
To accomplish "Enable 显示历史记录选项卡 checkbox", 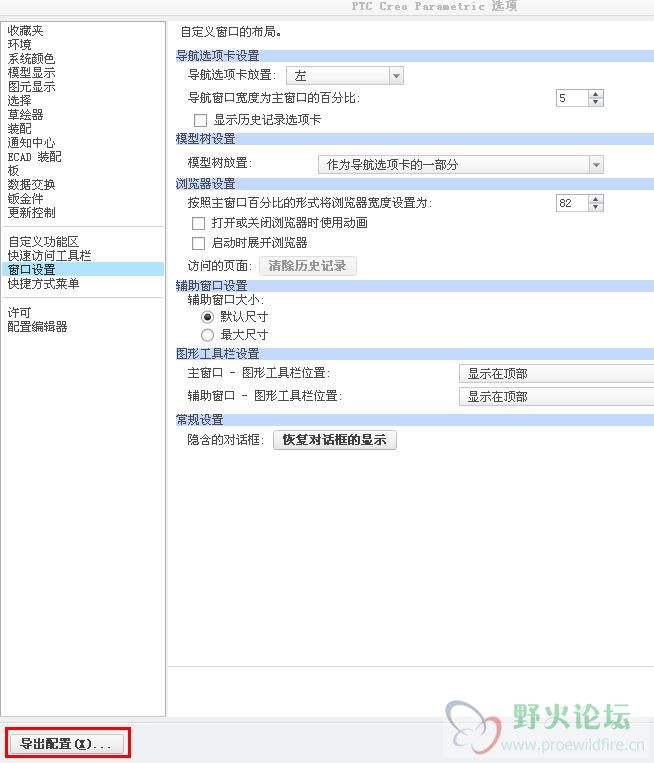I will point(200,120).
